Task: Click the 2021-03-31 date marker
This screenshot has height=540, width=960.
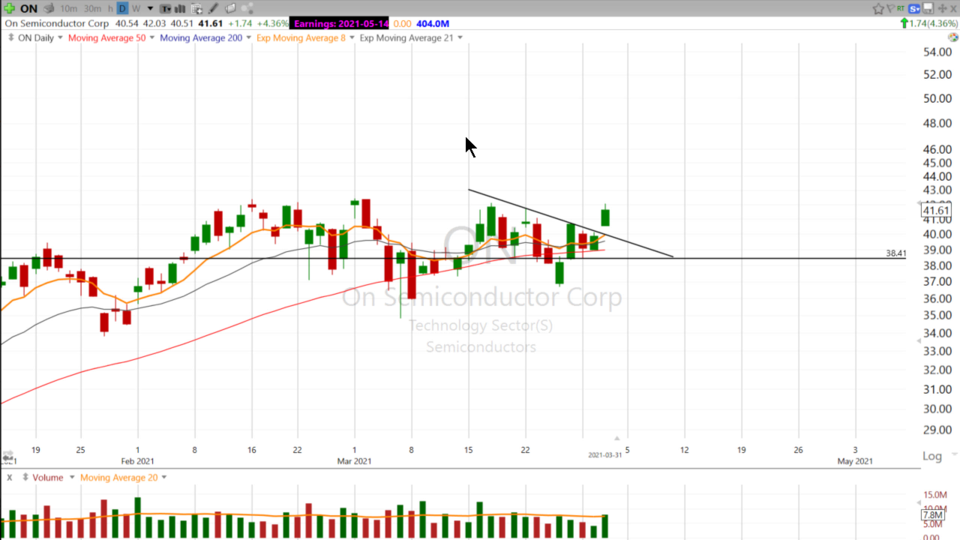Action: point(605,455)
